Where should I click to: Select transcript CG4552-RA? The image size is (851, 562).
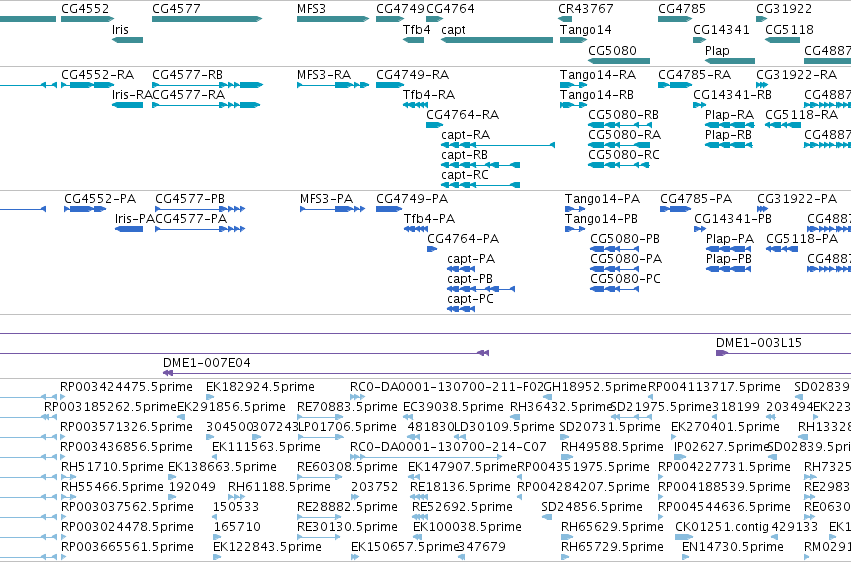[x=97, y=75]
